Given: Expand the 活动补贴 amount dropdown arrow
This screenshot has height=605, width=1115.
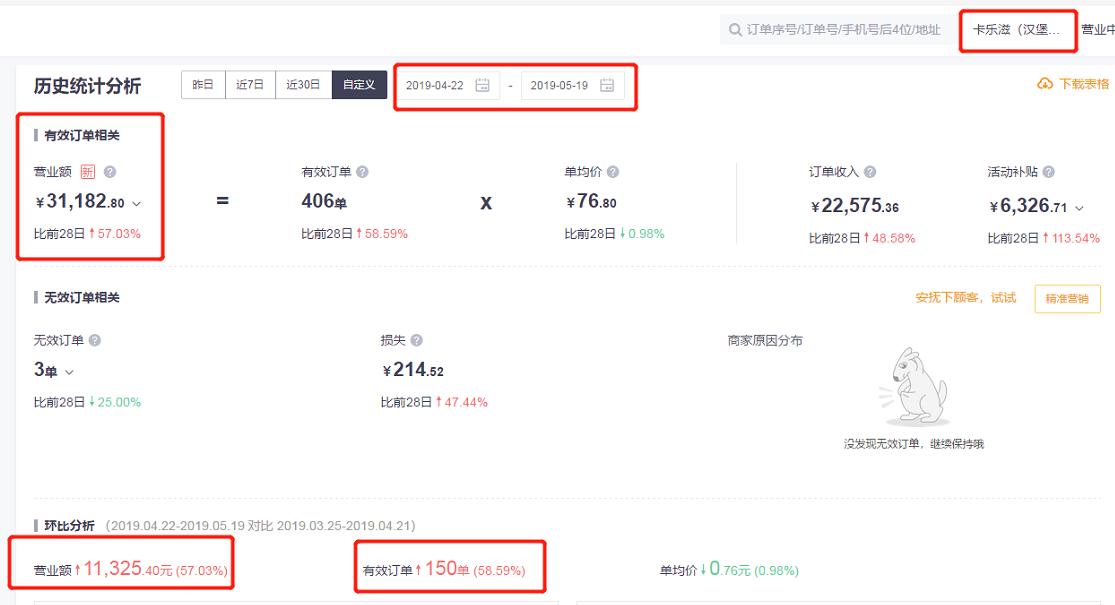Looking at the screenshot, I should point(1080,209).
